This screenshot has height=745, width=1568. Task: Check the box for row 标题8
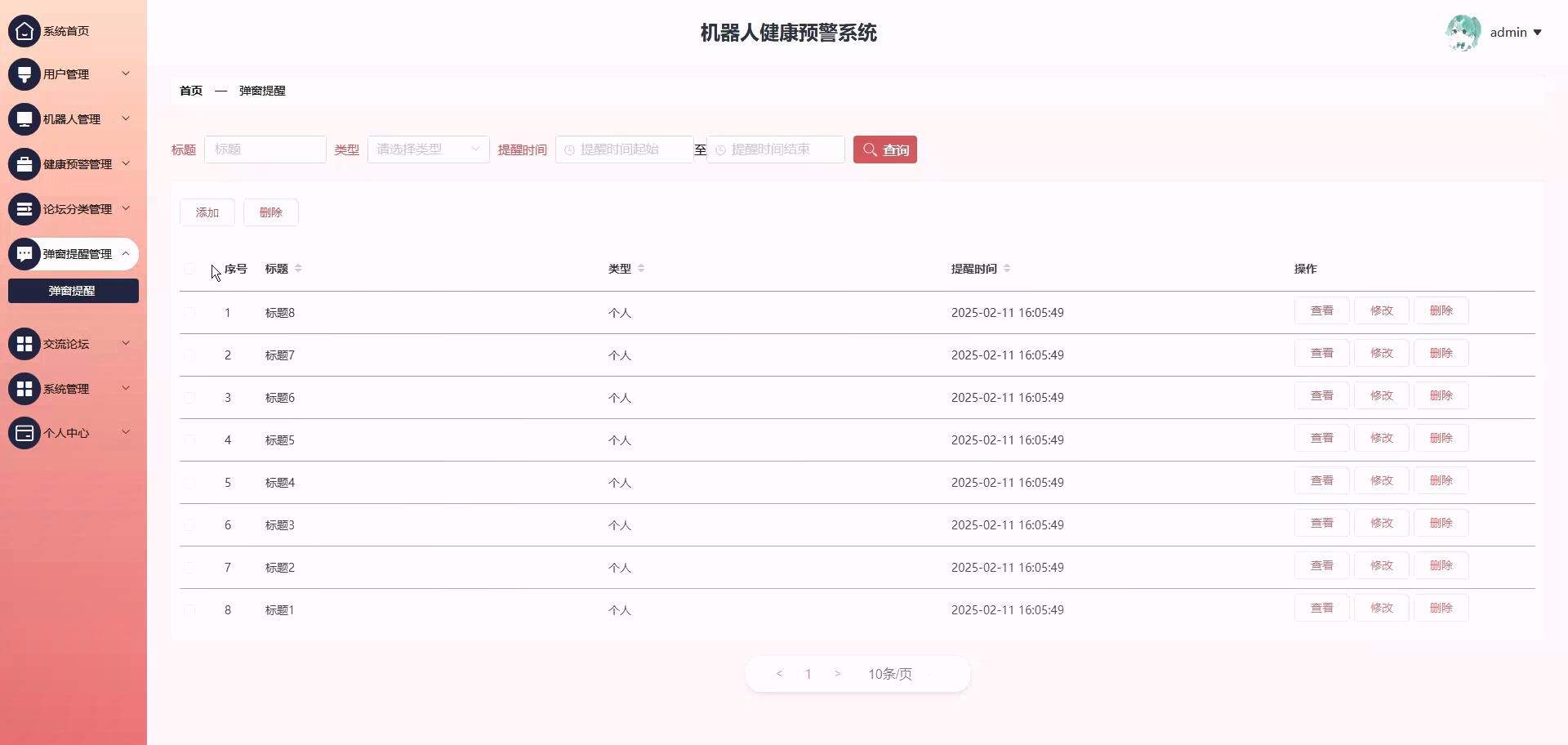[x=189, y=313]
